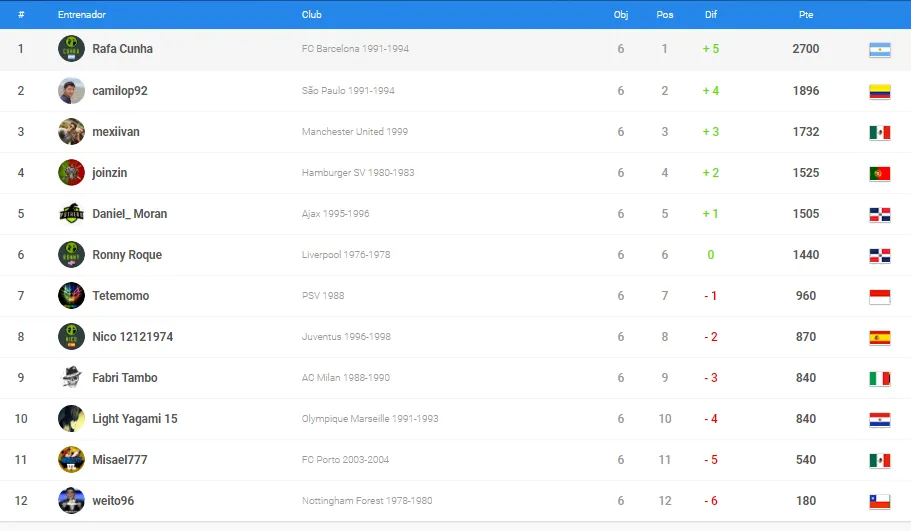
Task: Click Daniel_ Moran's team badge avatar
Action: (71, 213)
